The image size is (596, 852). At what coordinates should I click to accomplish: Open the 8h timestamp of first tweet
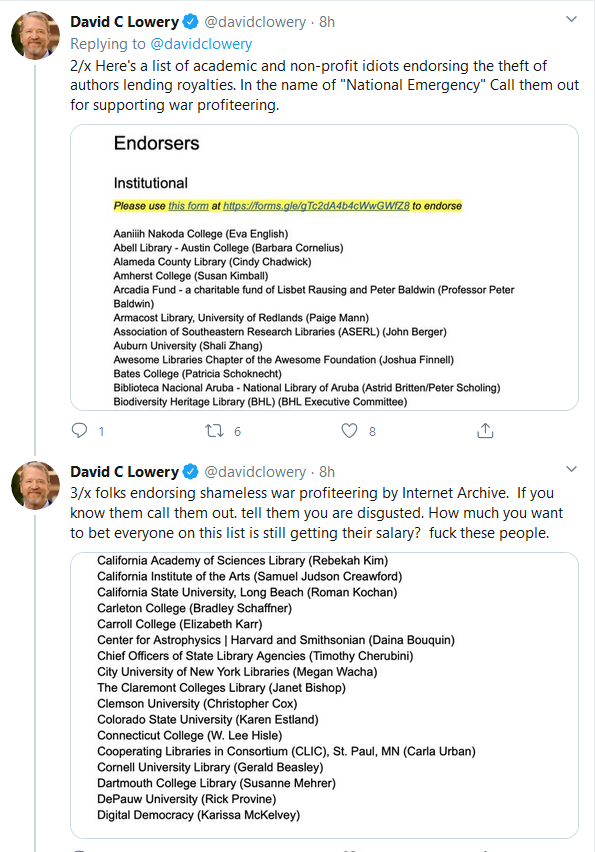pyautogui.click(x=327, y=22)
